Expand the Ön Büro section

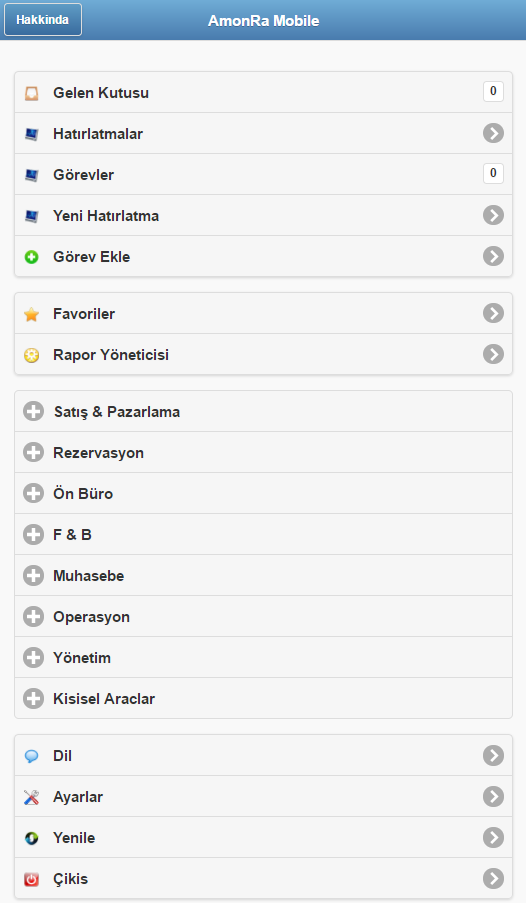263,494
